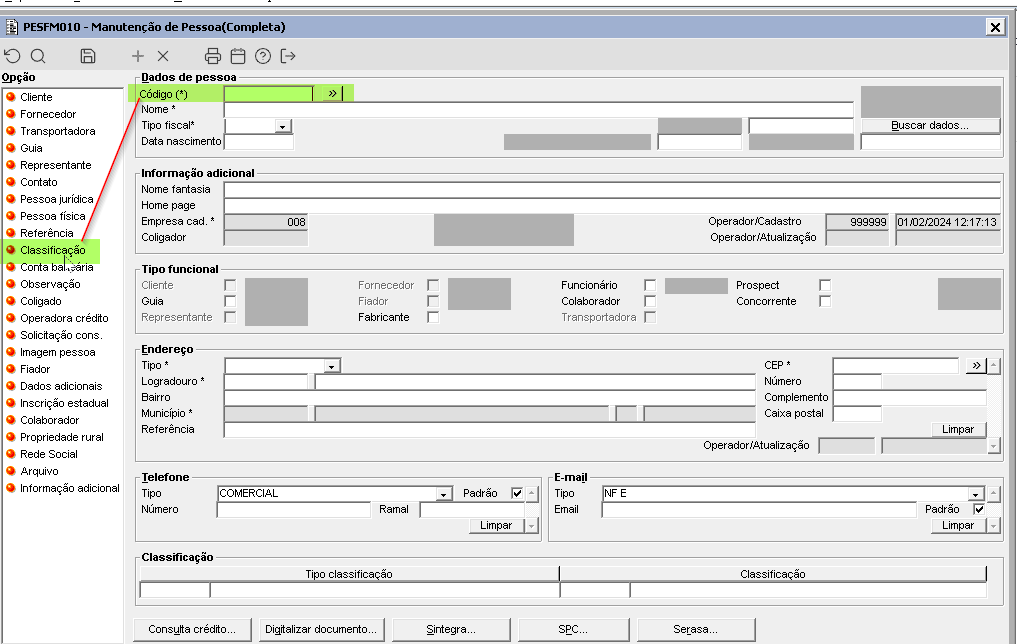The image size is (1017, 644).
Task: Enable the Colaborador checkbox
Action: click(x=650, y=301)
